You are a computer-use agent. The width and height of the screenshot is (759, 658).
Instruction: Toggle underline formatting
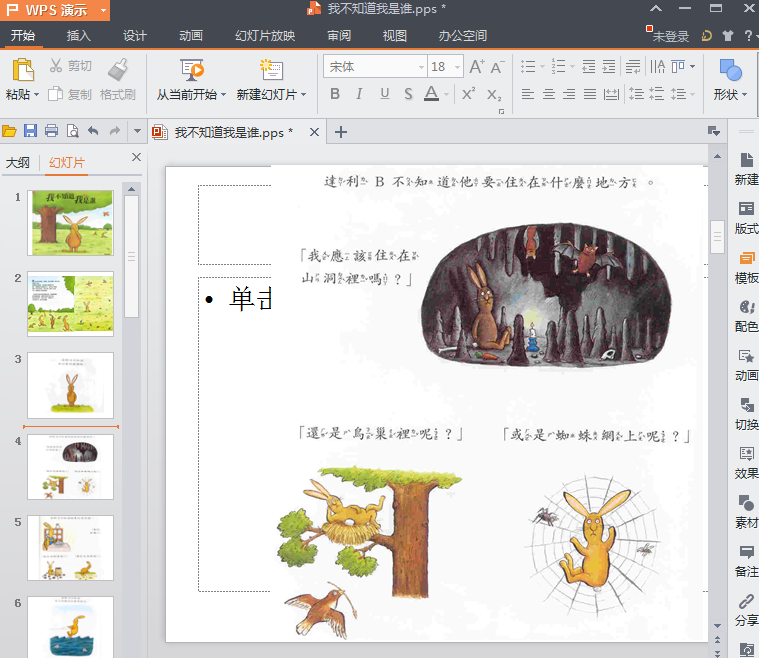coord(385,94)
